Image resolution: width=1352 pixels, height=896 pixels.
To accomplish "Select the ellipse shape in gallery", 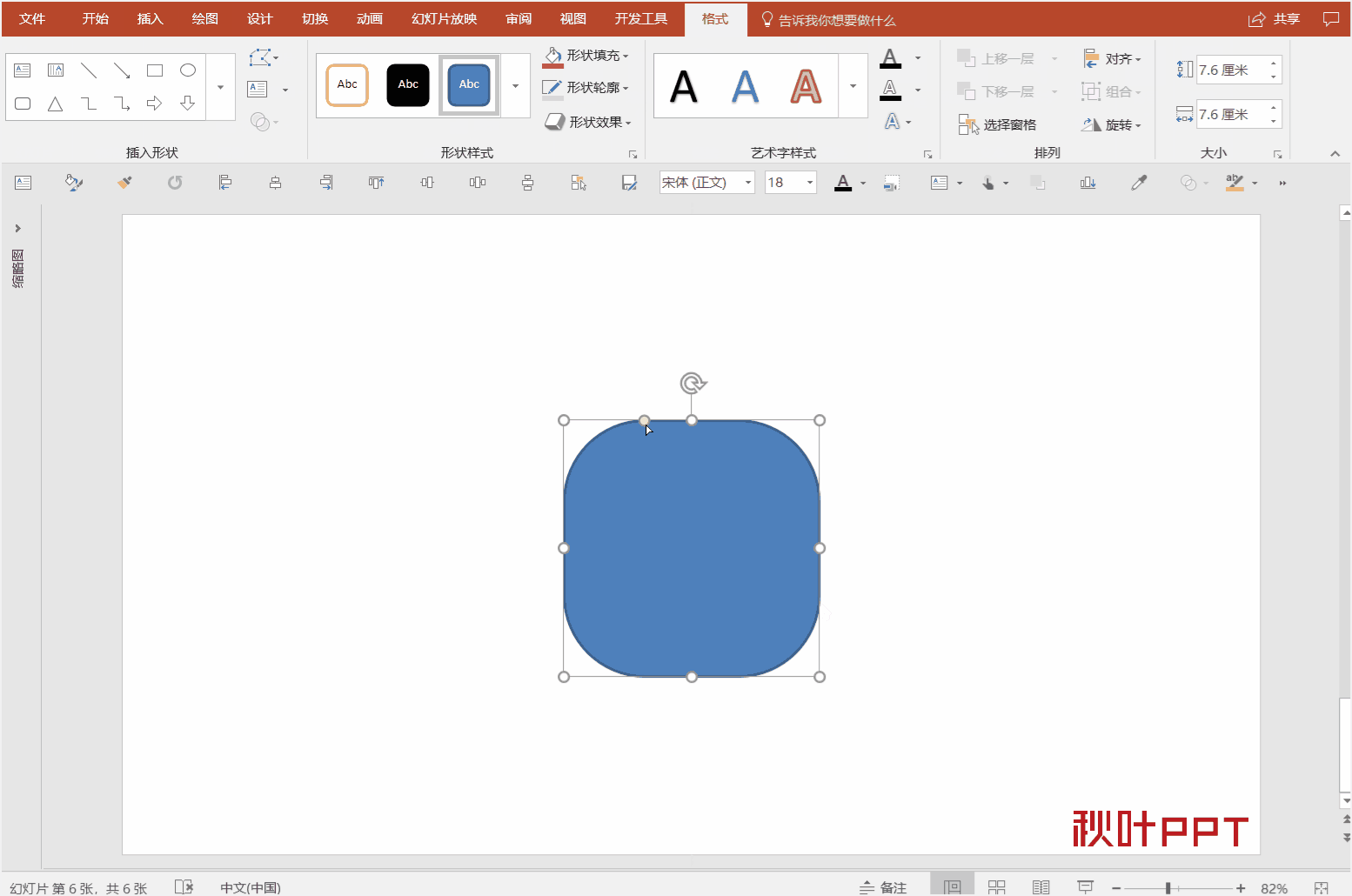I will pyautogui.click(x=188, y=70).
